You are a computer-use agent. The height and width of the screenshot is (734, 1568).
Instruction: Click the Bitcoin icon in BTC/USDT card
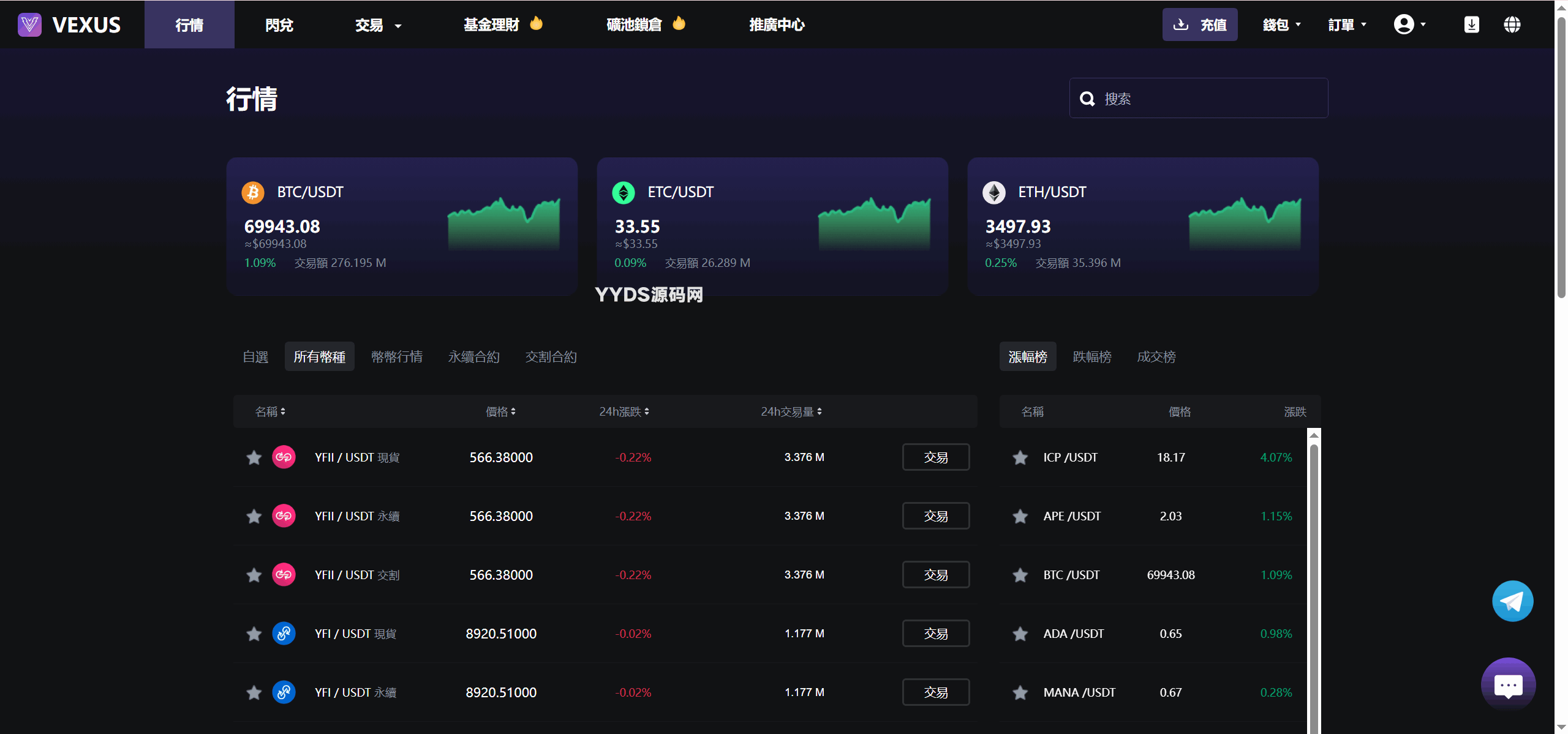(253, 192)
